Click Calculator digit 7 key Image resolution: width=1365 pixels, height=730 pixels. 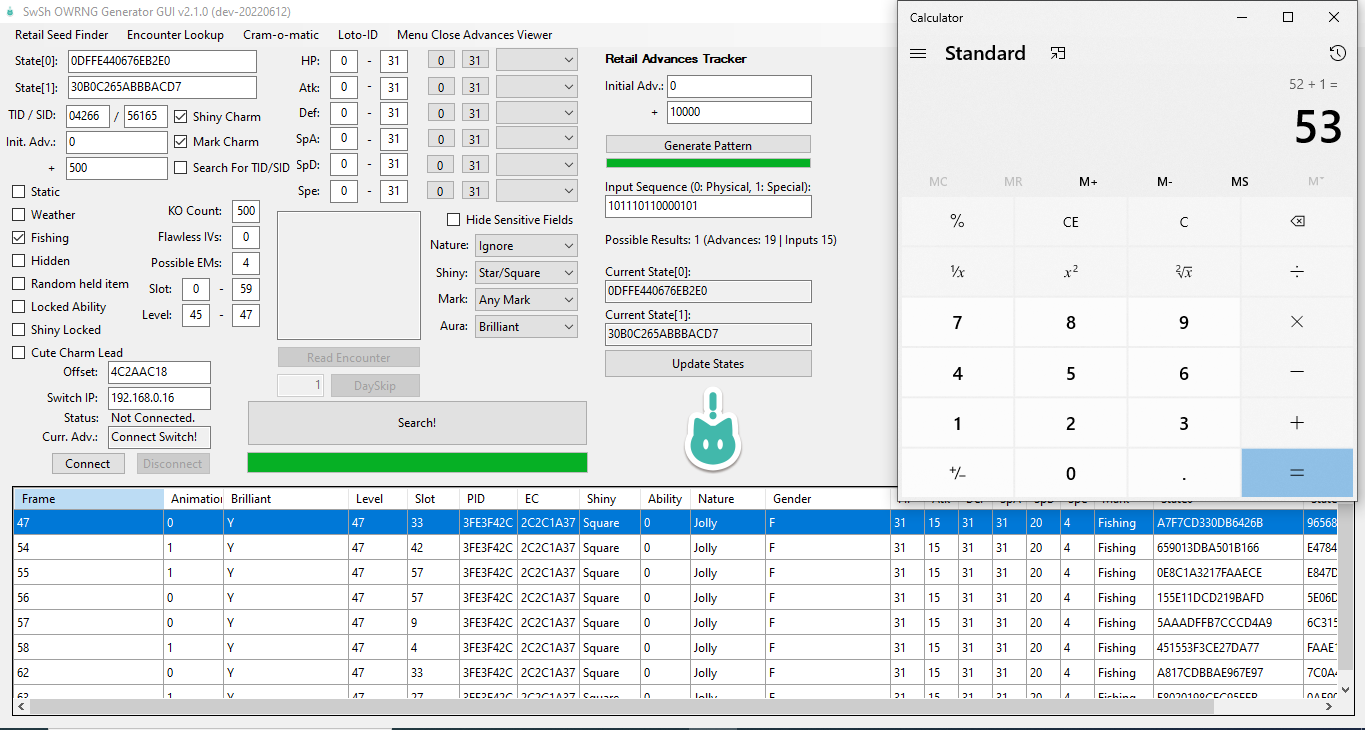point(957,322)
